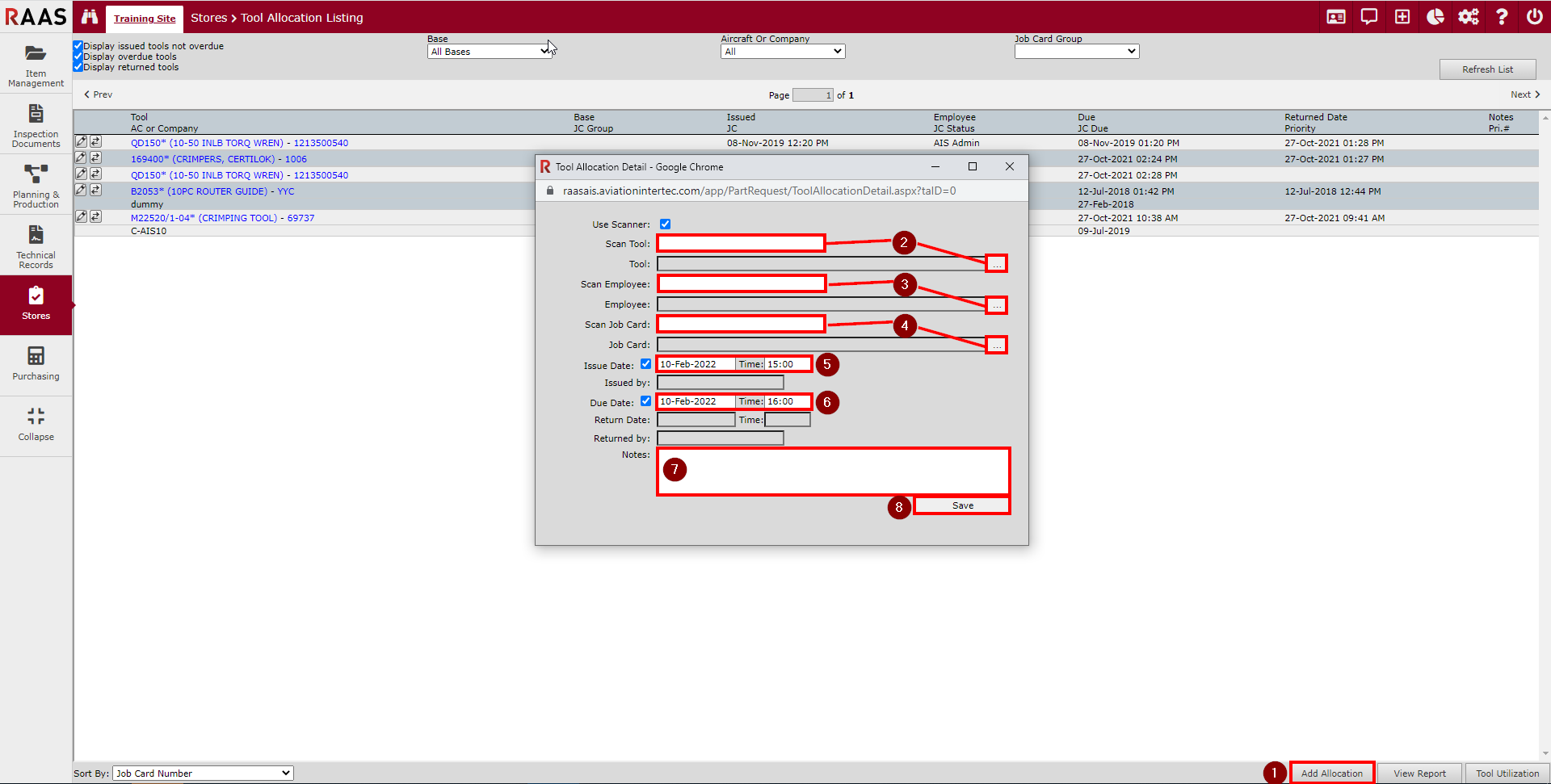The image size is (1551, 784).
Task: Open the settings gears icon
Action: pyautogui.click(x=1469, y=16)
